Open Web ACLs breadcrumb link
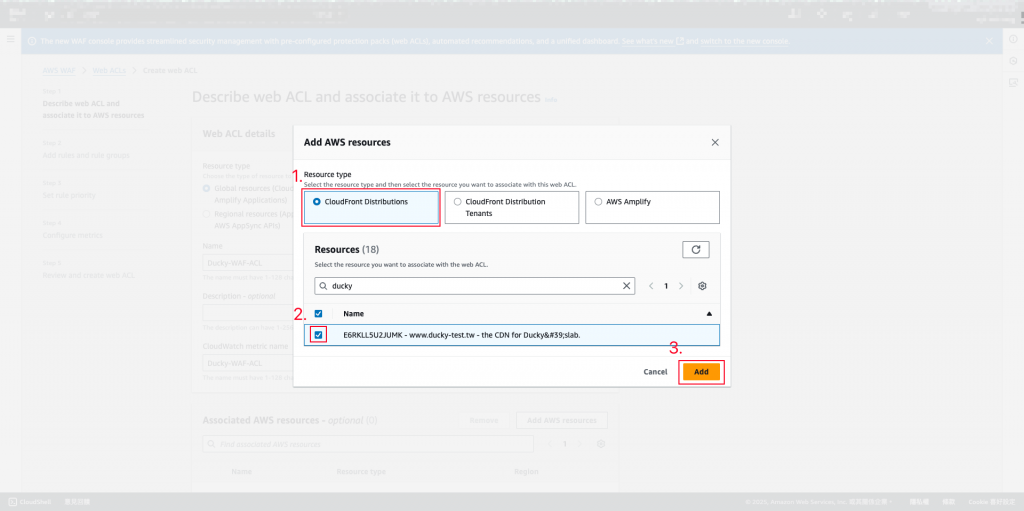1024x511 pixels. point(109,71)
